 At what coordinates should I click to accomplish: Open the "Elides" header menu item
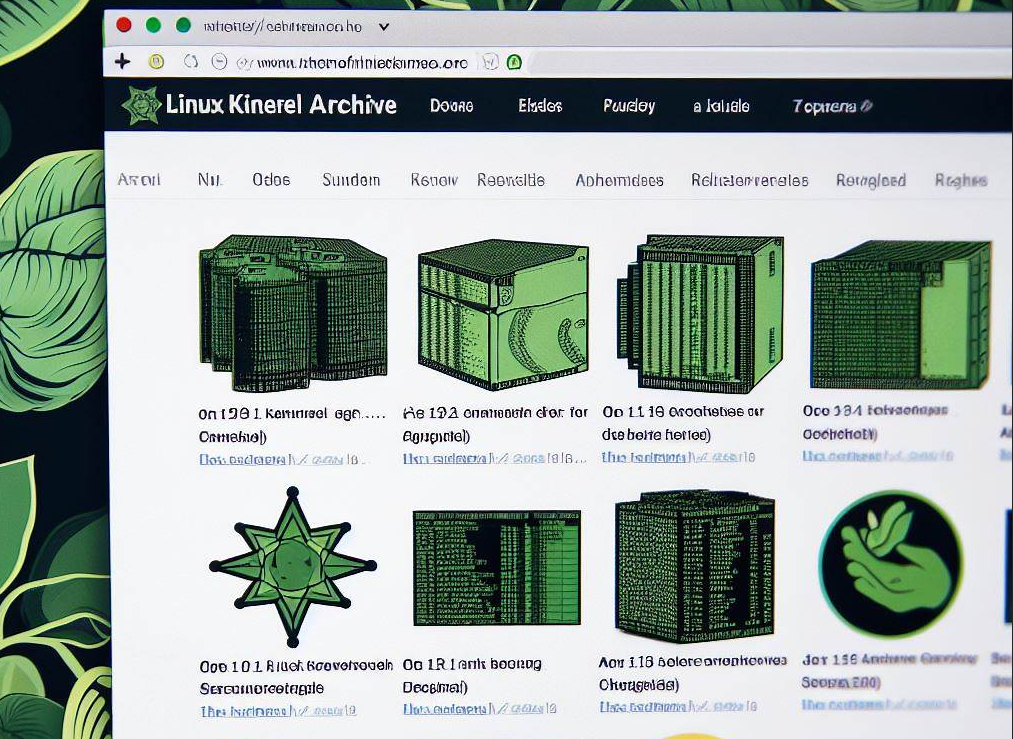point(540,105)
